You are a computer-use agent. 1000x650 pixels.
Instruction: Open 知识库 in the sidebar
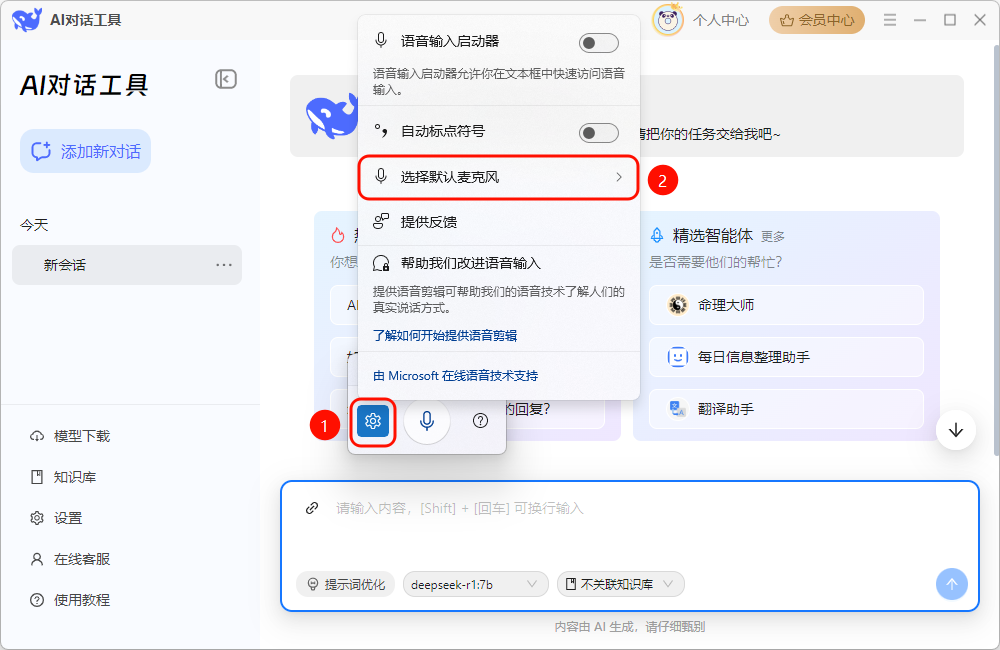pyautogui.click(x=74, y=477)
